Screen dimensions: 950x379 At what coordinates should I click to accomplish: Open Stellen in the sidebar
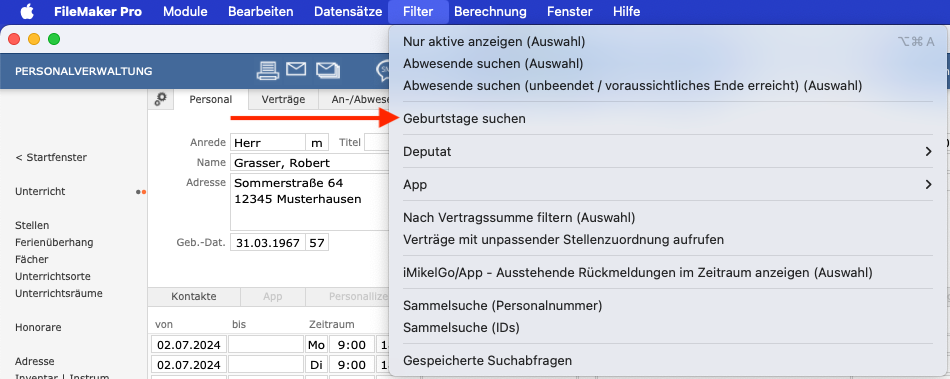(x=32, y=225)
